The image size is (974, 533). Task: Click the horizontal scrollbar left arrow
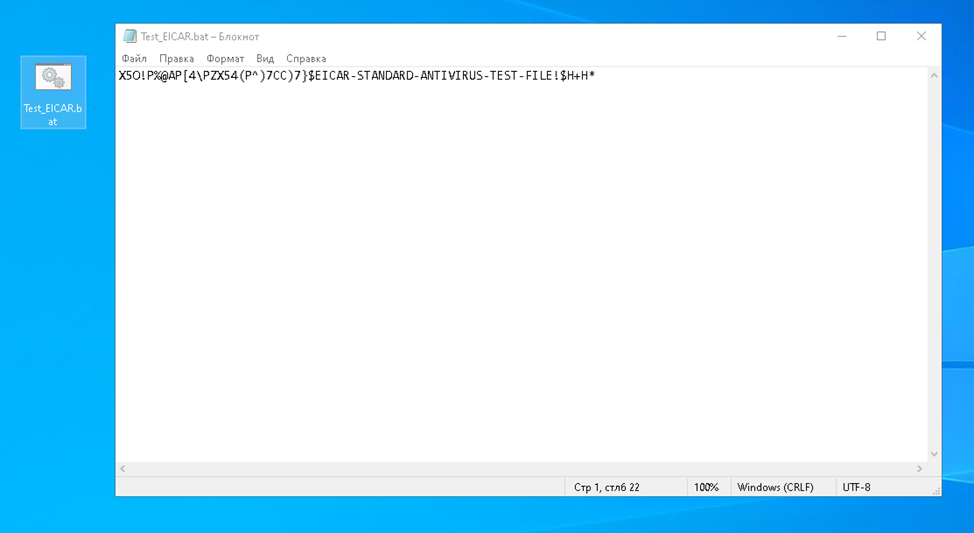tap(123, 469)
